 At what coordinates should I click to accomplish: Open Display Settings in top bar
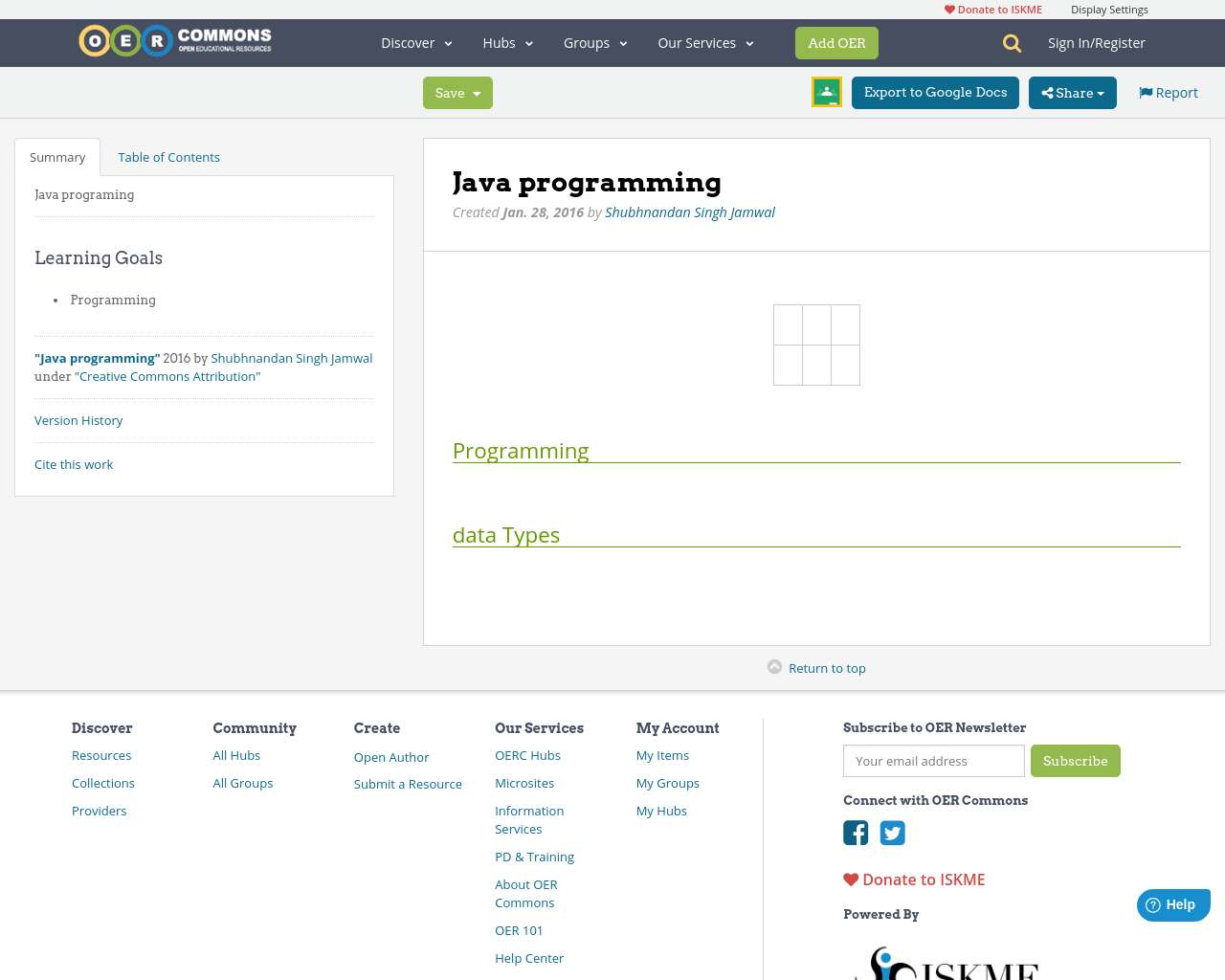[x=1109, y=10]
